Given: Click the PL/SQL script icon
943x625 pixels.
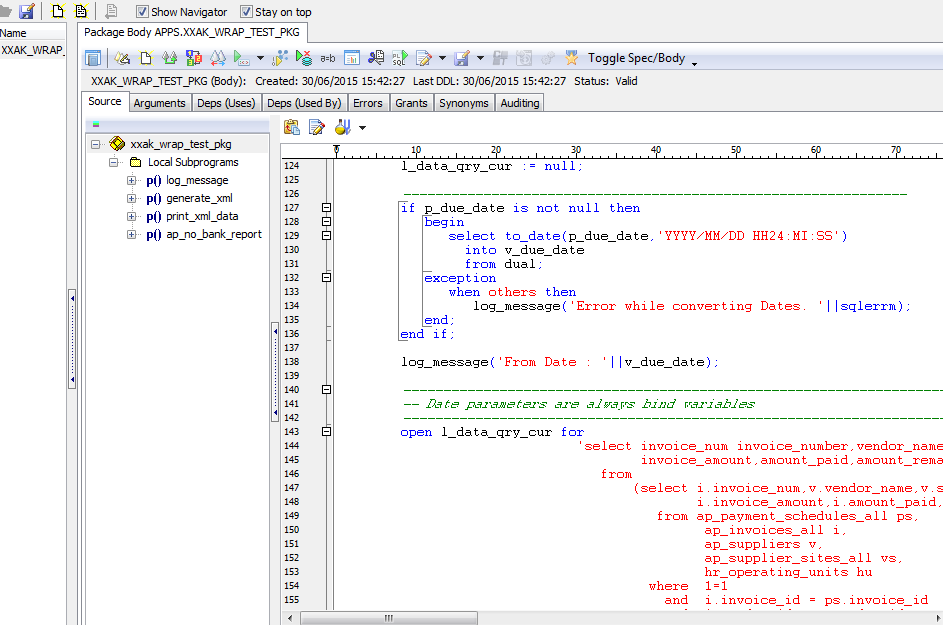Looking at the screenshot, I should point(400,58).
